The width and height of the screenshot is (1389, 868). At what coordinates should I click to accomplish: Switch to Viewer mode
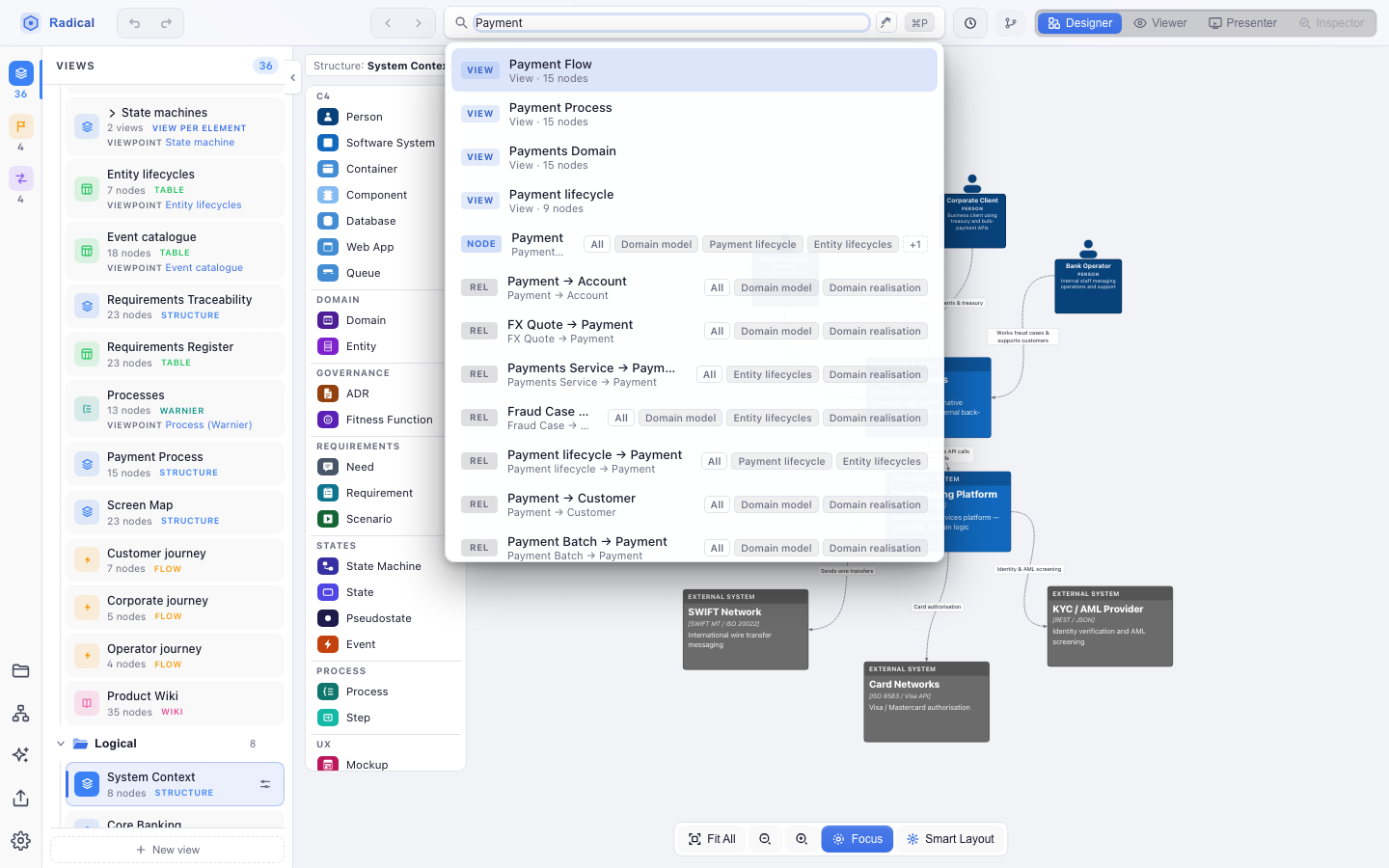pos(1160,23)
